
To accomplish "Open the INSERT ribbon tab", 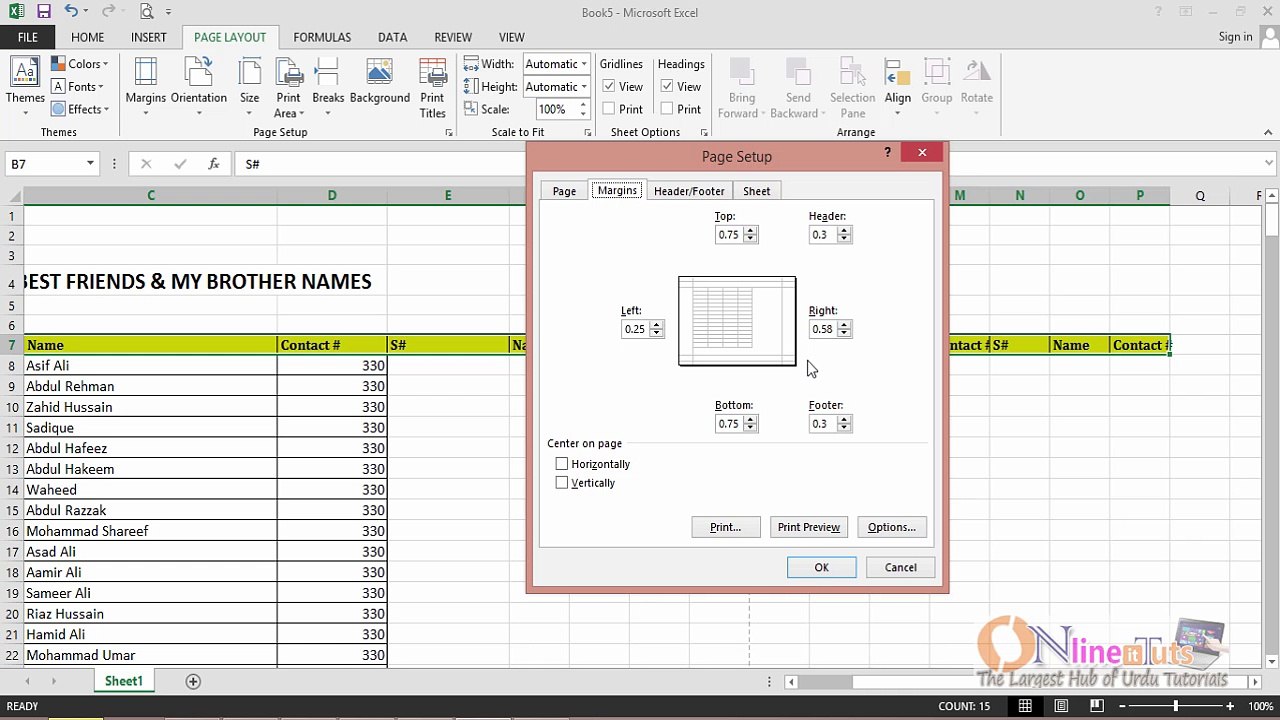I will [x=149, y=37].
